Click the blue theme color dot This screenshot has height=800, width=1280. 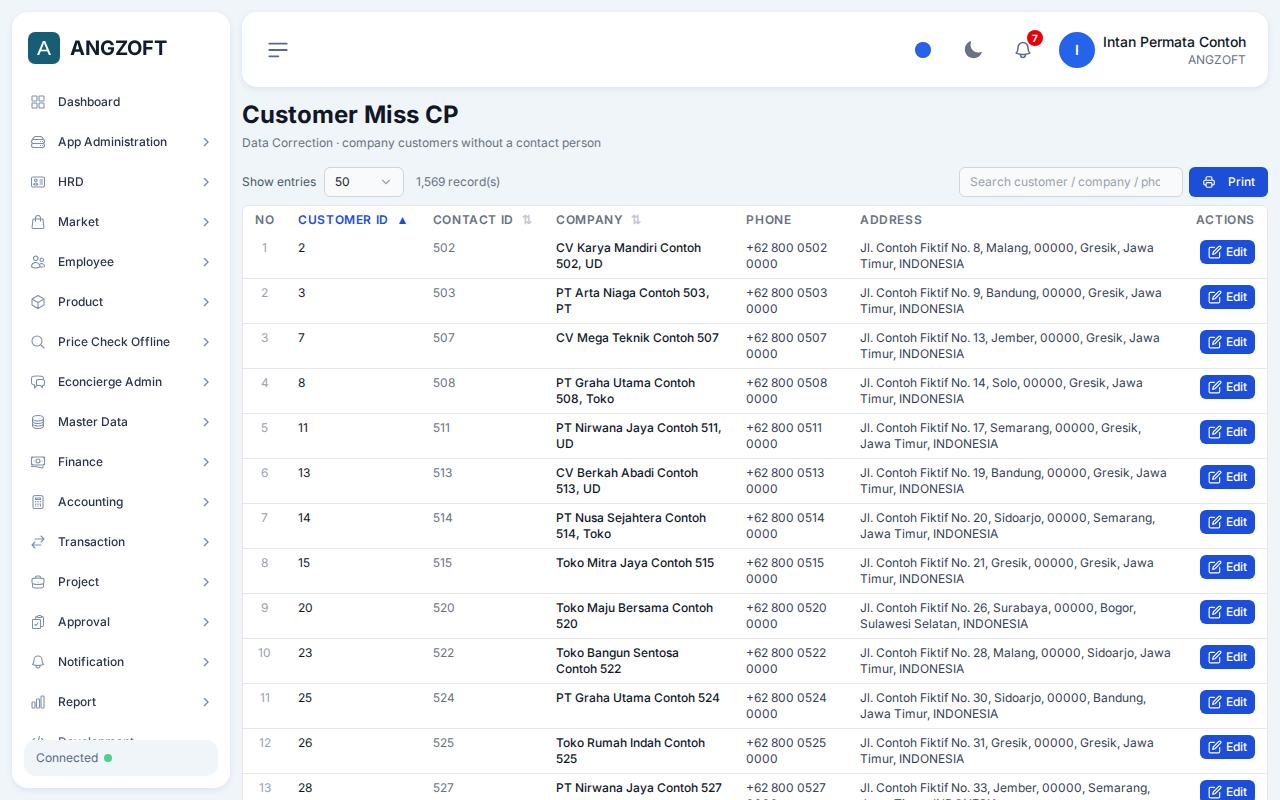pos(923,50)
